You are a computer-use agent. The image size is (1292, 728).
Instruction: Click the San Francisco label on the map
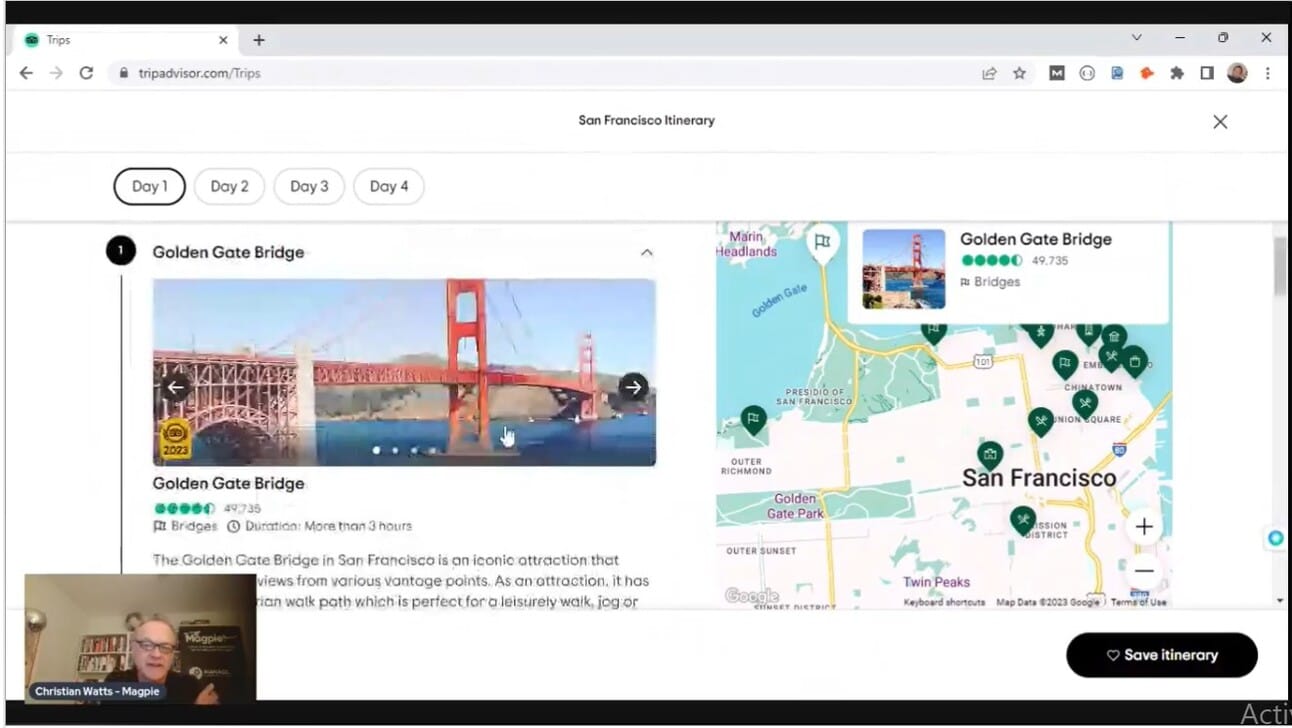(x=1039, y=478)
